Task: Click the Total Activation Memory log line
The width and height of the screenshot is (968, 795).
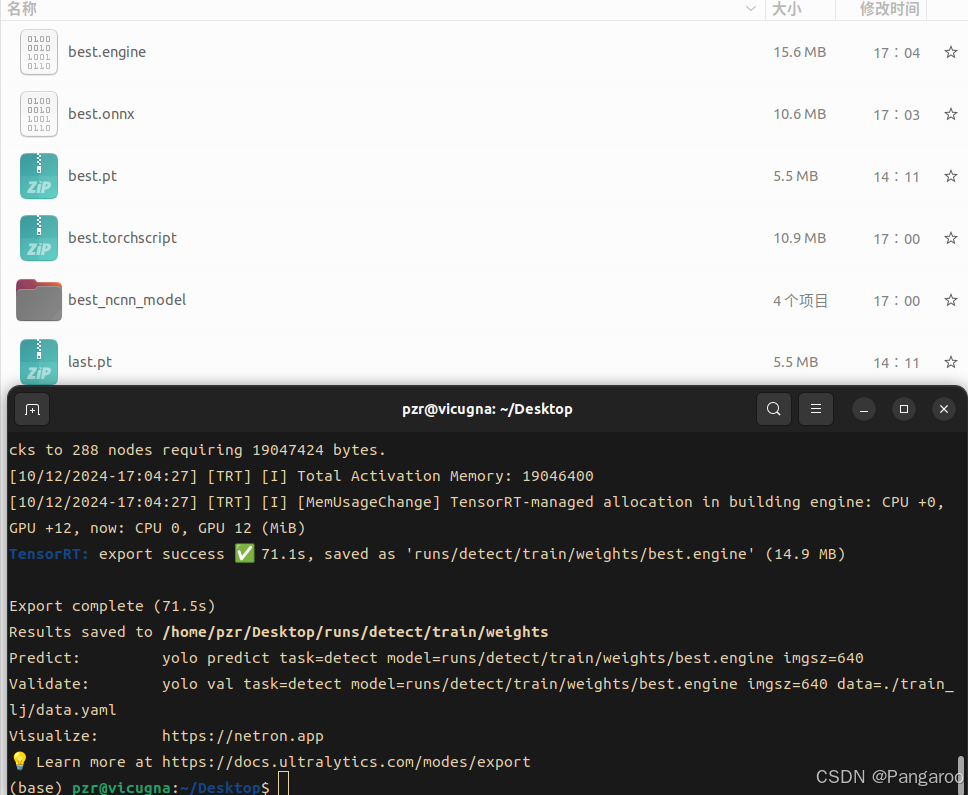Action: coord(301,476)
